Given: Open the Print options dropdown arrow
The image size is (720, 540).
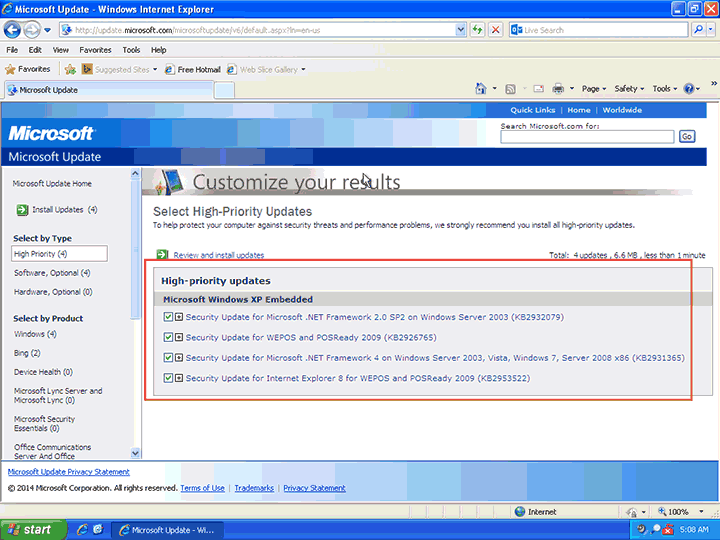Looking at the screenshot, I should pyautogui.click(x=572, y=89).
